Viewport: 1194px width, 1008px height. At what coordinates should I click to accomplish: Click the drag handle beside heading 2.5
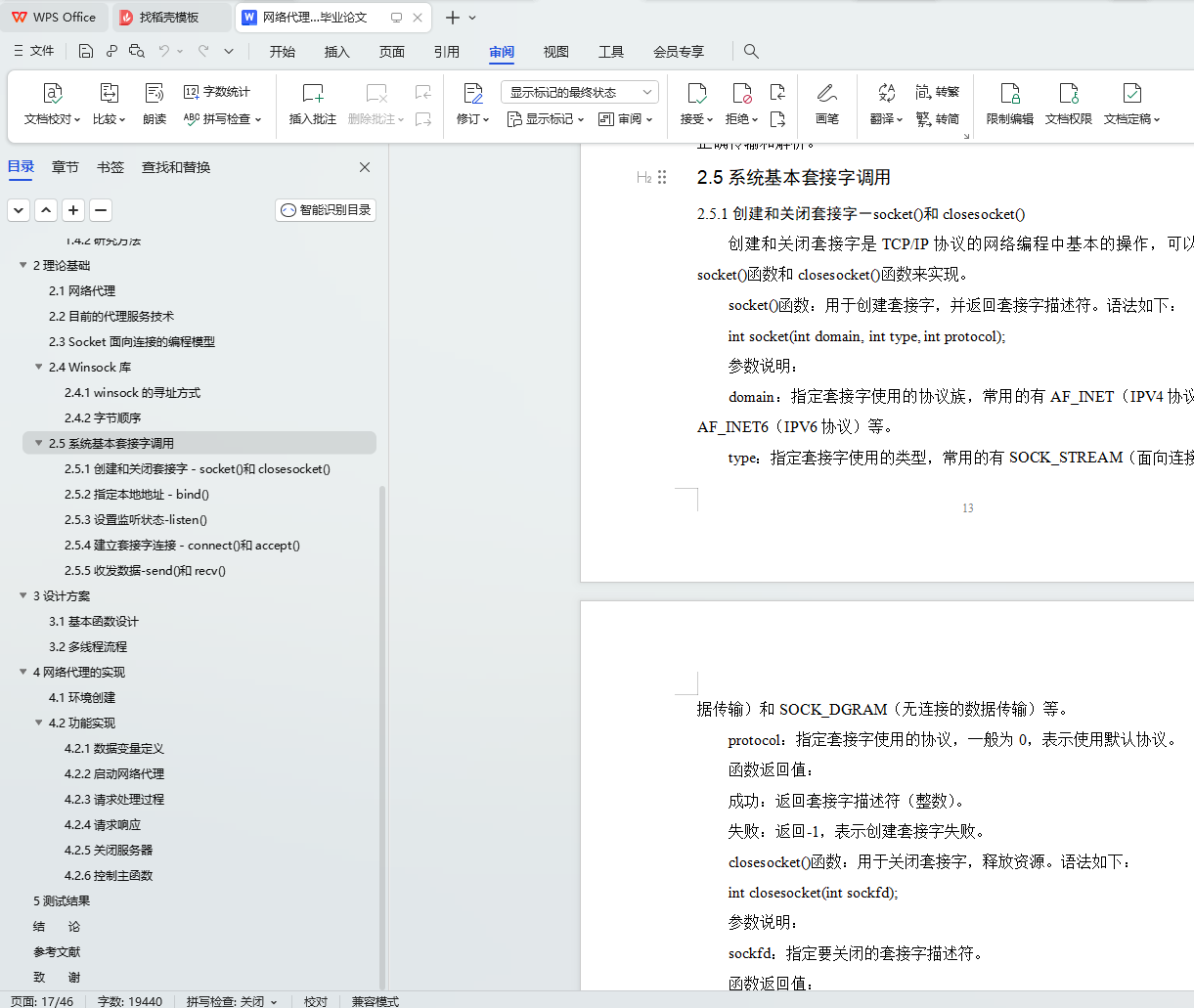[x=662, y=177]
